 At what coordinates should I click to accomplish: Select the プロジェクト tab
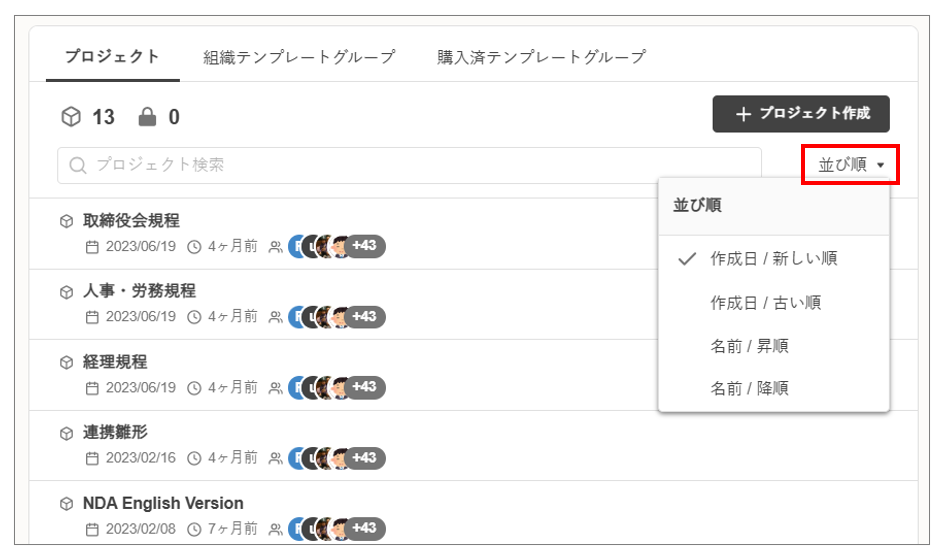tap(112, 57)
